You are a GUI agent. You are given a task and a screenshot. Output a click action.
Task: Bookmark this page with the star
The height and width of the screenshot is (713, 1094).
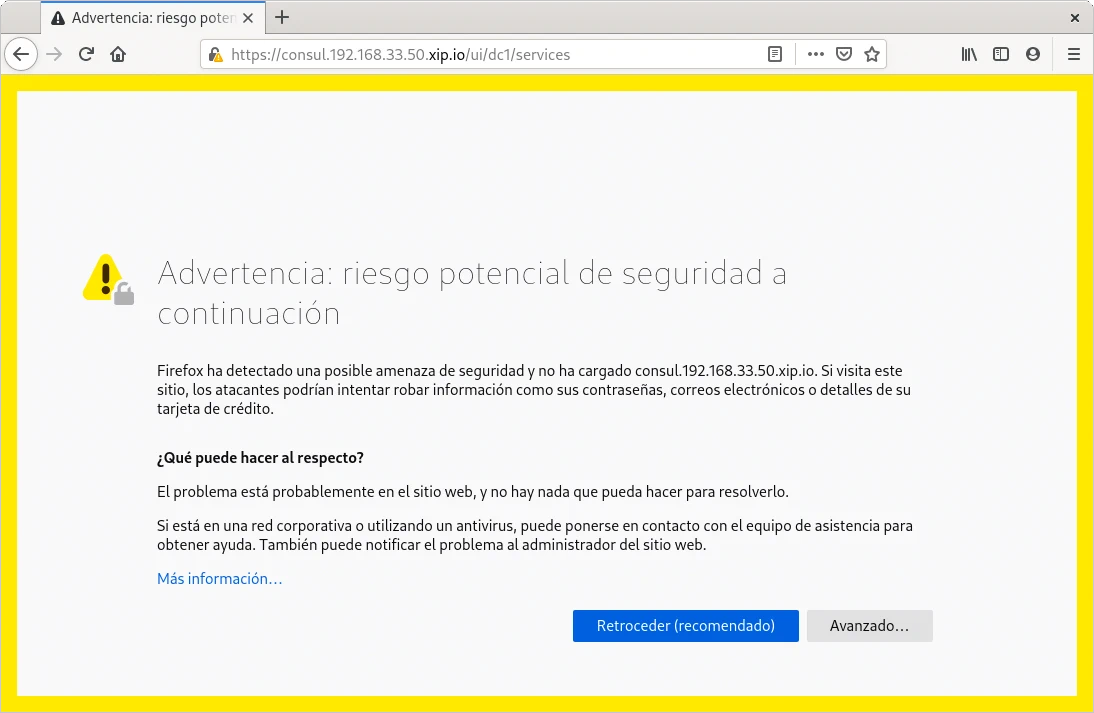(x=872, y=54)
